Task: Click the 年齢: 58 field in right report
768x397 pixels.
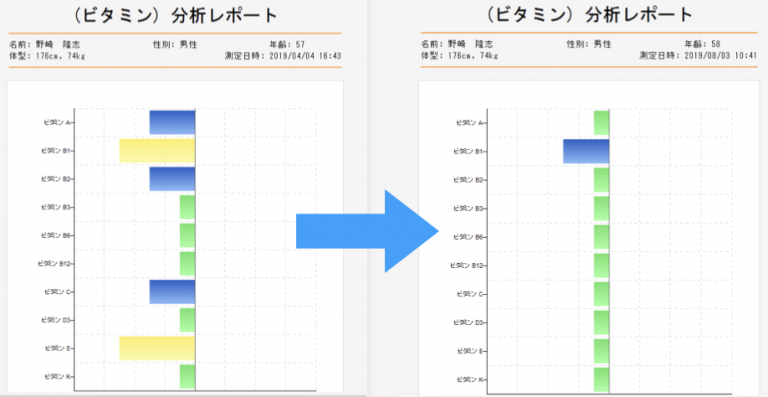Action: tap(702, 44)
